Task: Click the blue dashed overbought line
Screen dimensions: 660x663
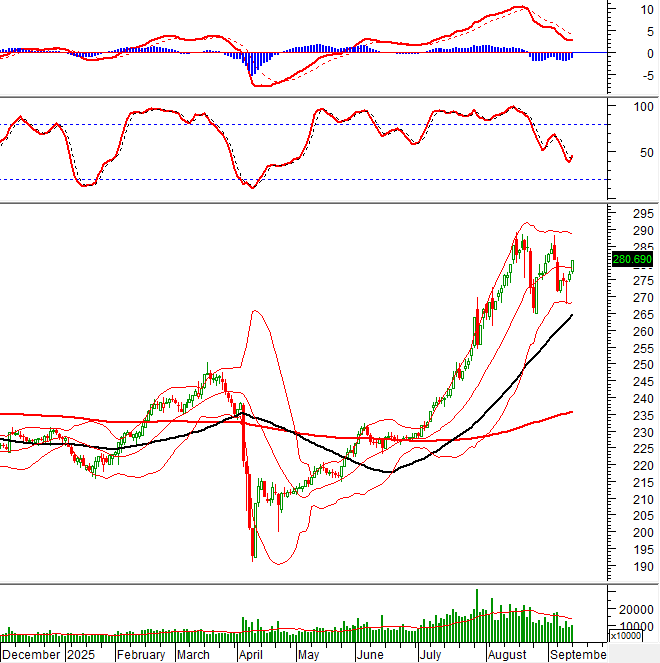Action: tap(300, 124)
